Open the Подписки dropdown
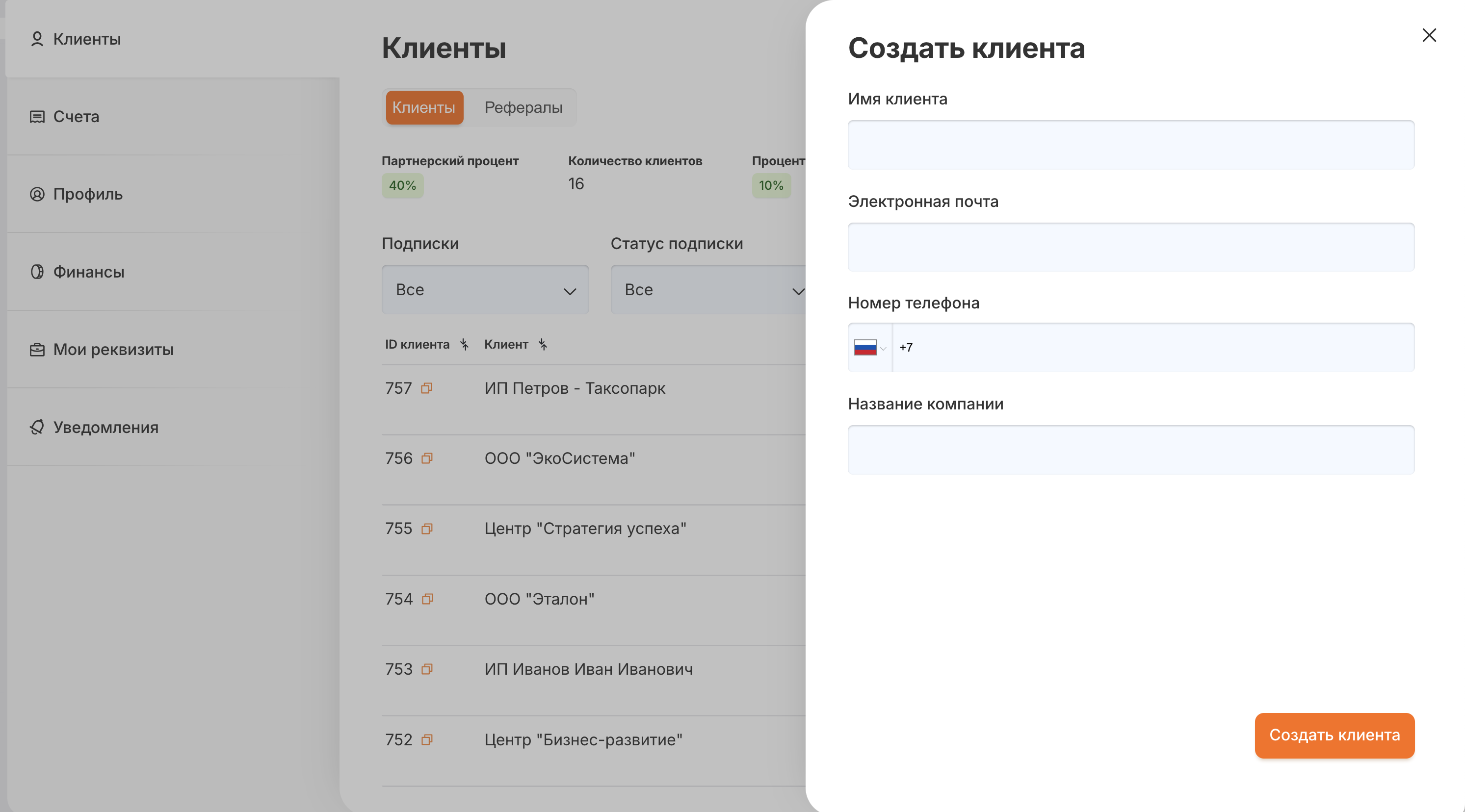This screenshot has height=812, width=1465. (x=485, y=289)
